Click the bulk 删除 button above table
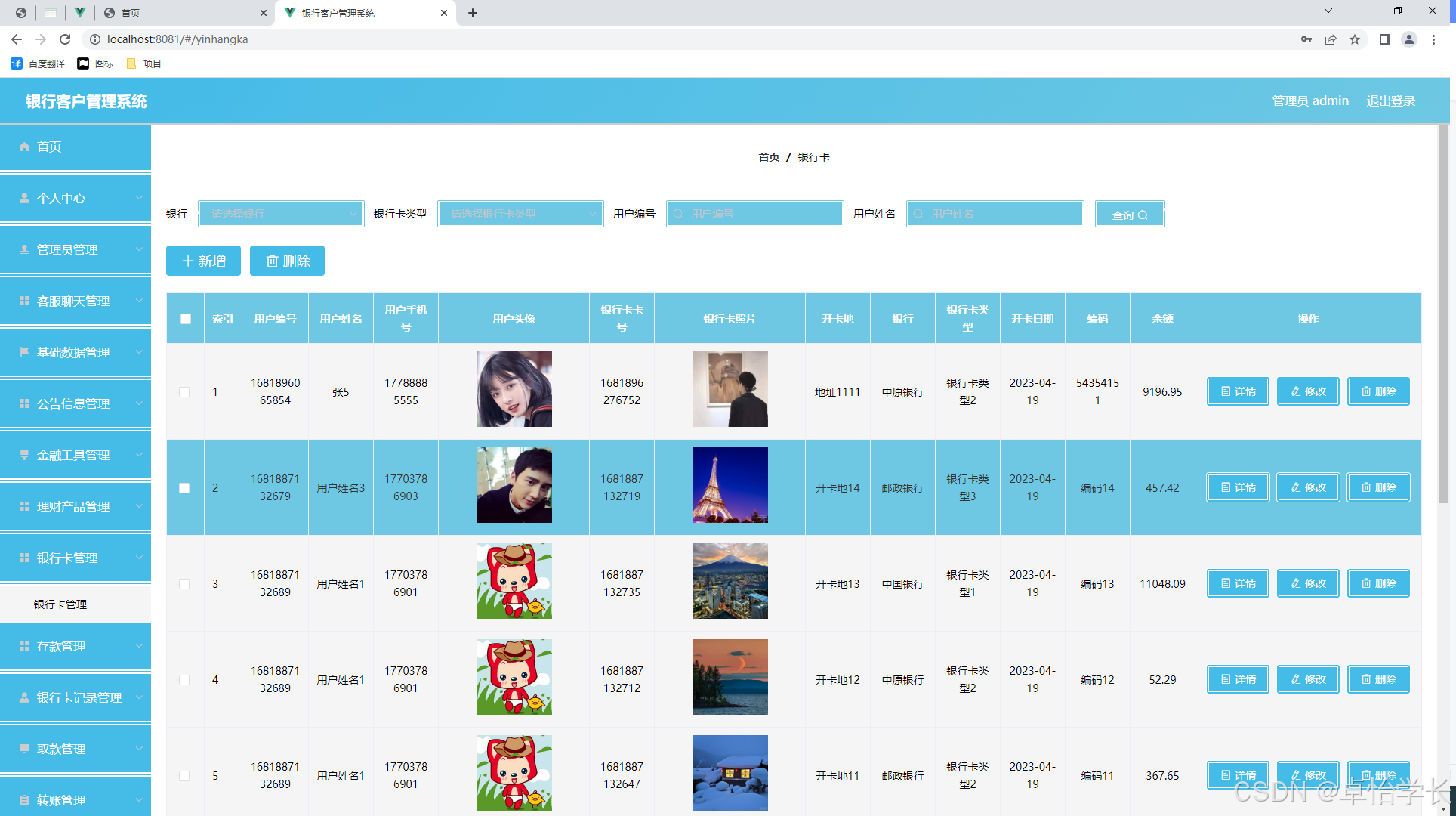Viewport: 1456px width, 816px height. (288, 261)
